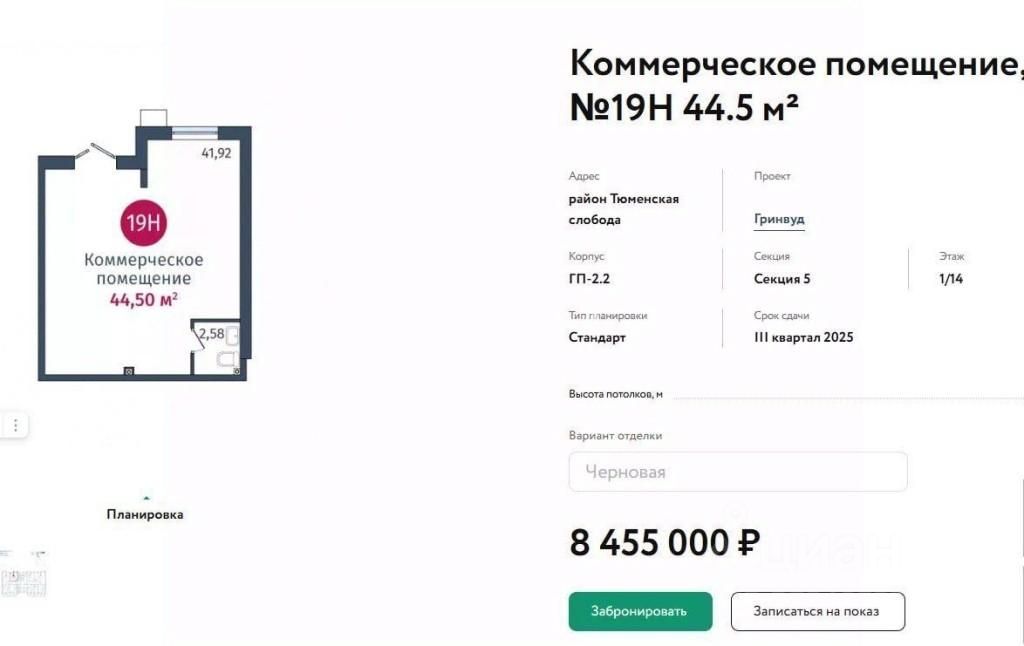Click the 44,50 м² area label
Viewport: 1024px width, 646px height.
144,300
